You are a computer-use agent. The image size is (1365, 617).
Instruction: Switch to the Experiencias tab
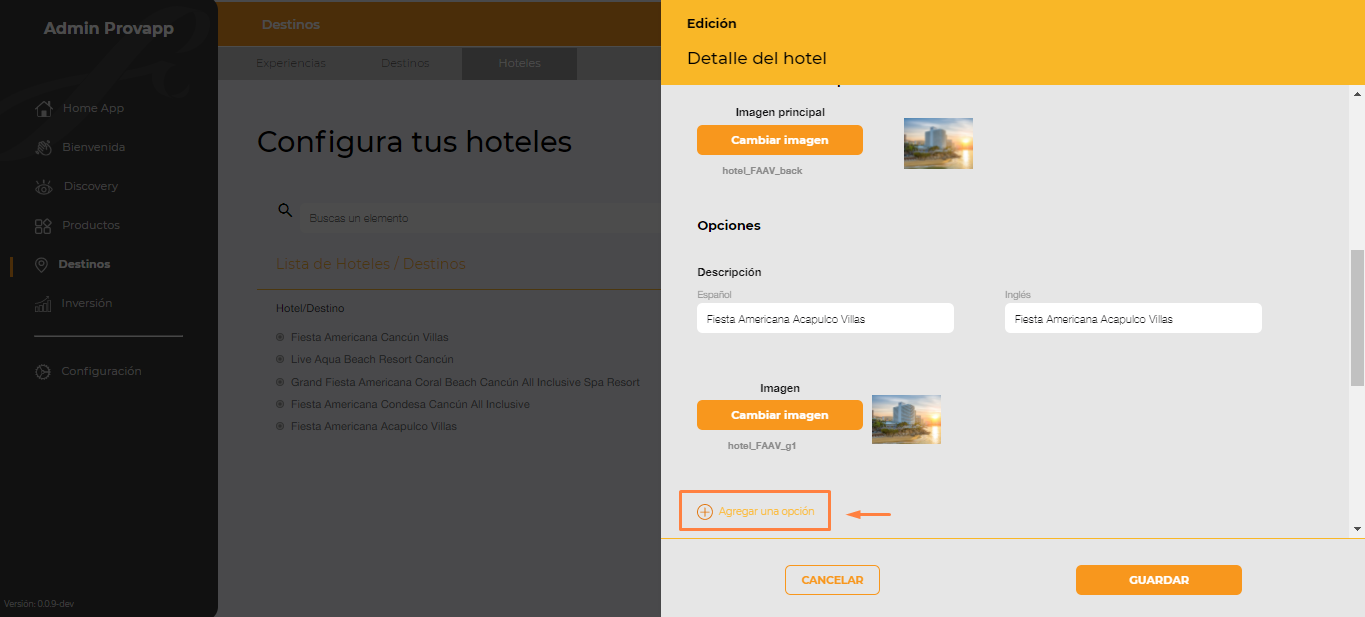(x=291, y=63)
